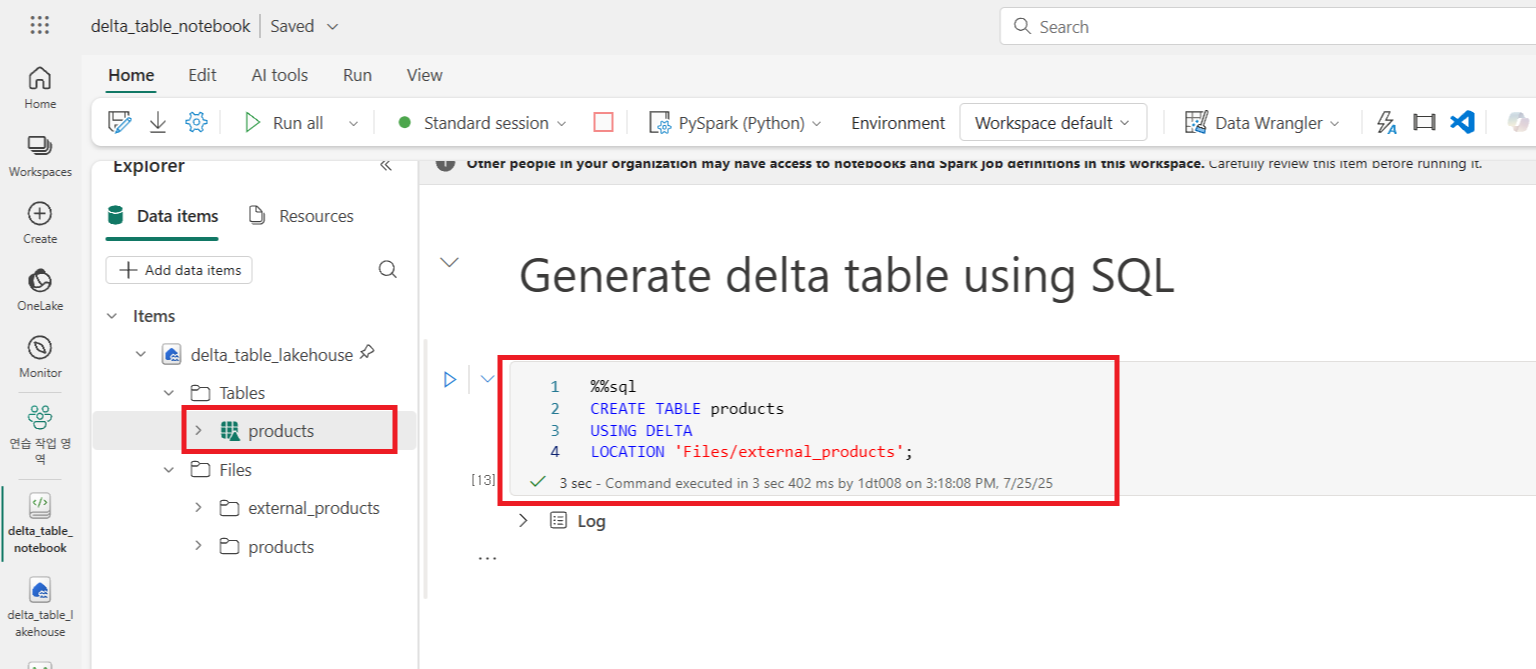The width and height of the screenshot is (1536, 669).
Task: Open the Workspace default environment dropdown
Action: point(1052,123)
